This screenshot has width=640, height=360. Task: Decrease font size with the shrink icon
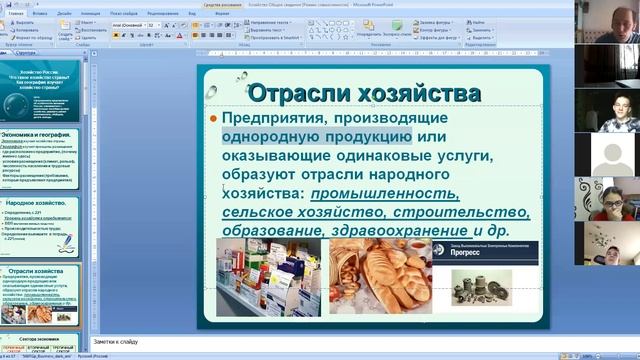(x=173, y=25)
